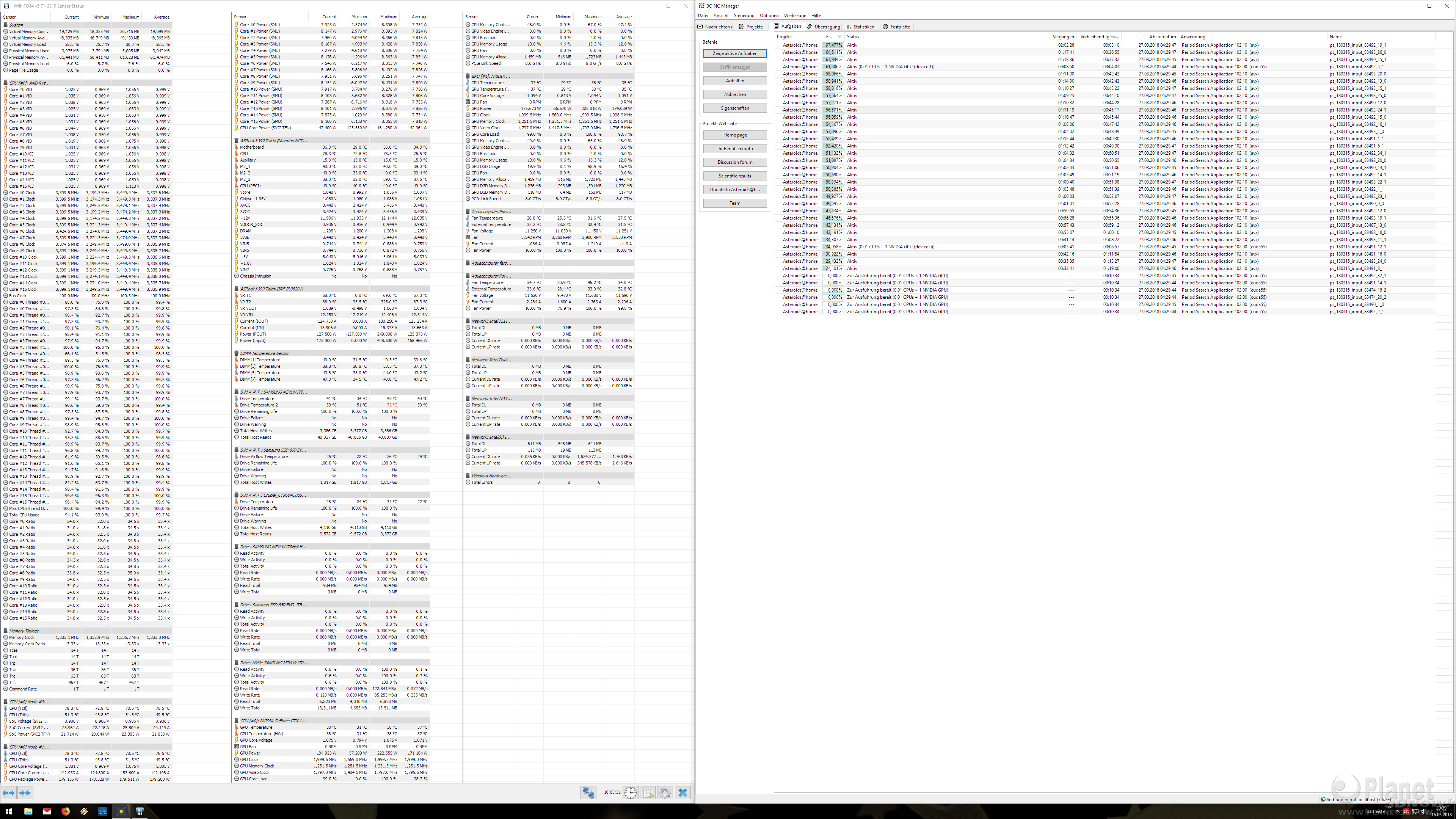
Task: Click Abbrechen button
Action: coord(735,94)
